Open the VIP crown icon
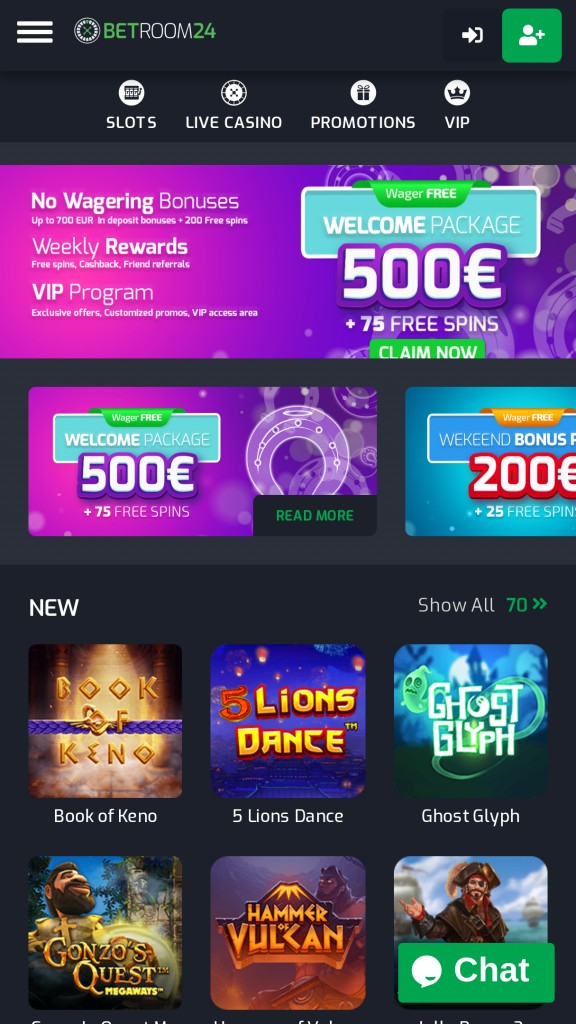This screenshot has height=1024, width=576. 457,93
